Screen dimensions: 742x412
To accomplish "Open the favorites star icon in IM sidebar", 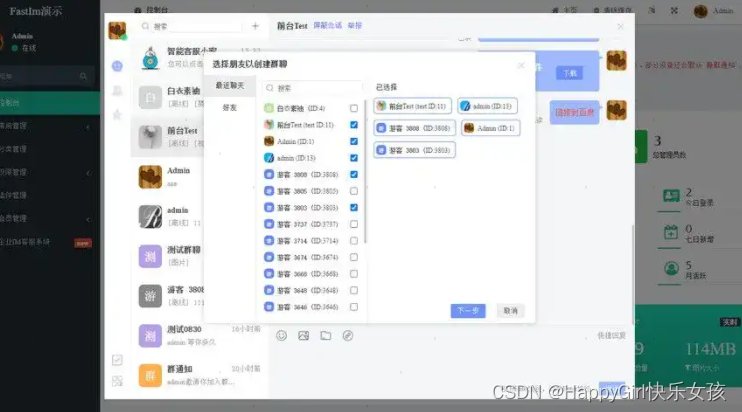I will click(117, 114).
